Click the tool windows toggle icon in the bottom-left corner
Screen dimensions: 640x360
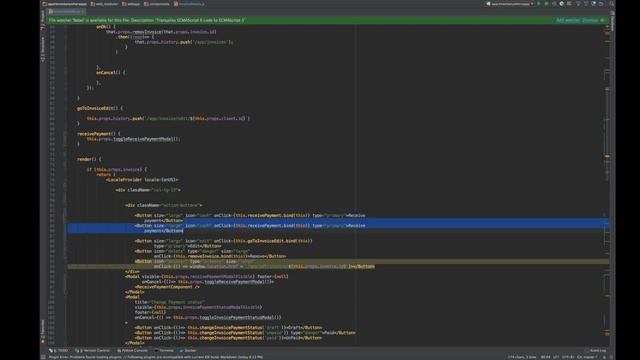pos(43,357)
